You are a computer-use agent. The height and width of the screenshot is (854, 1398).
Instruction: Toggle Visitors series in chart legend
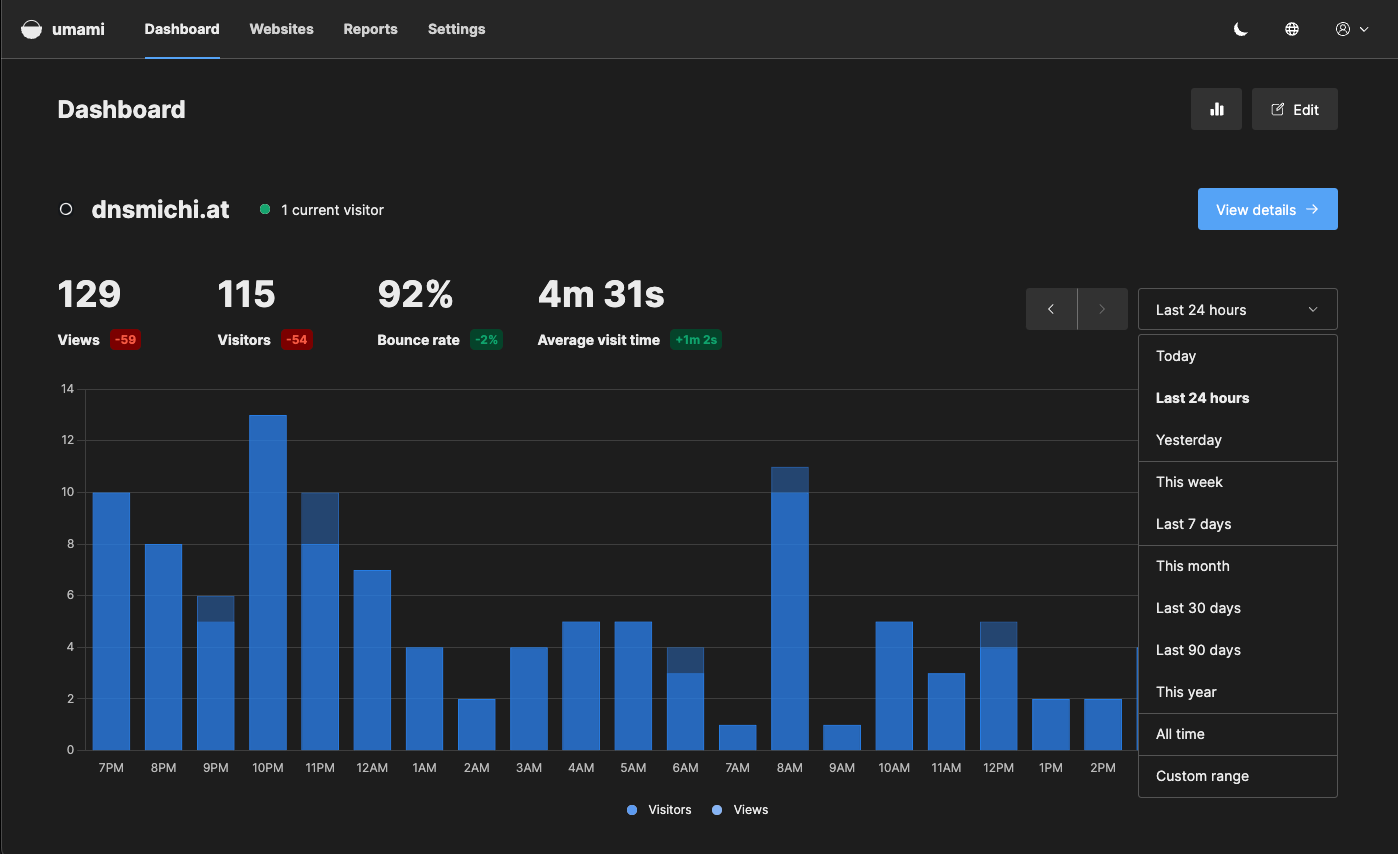[659, 810]
